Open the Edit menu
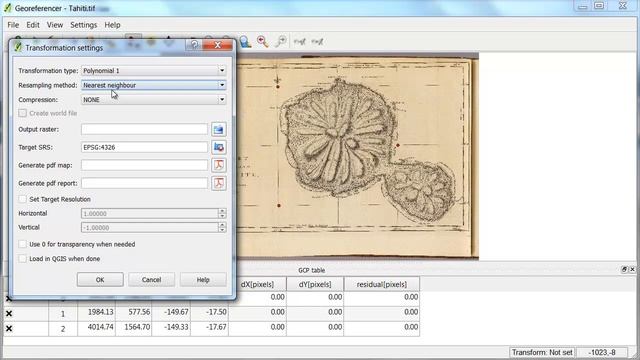This screenshot has height=360, width=640. click(33, 25)
